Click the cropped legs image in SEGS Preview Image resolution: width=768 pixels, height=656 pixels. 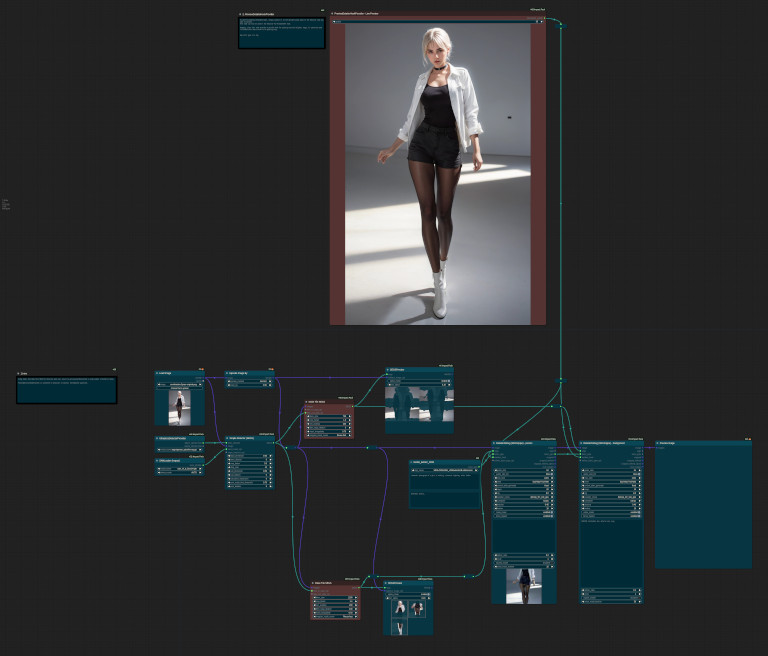point(419,404)
